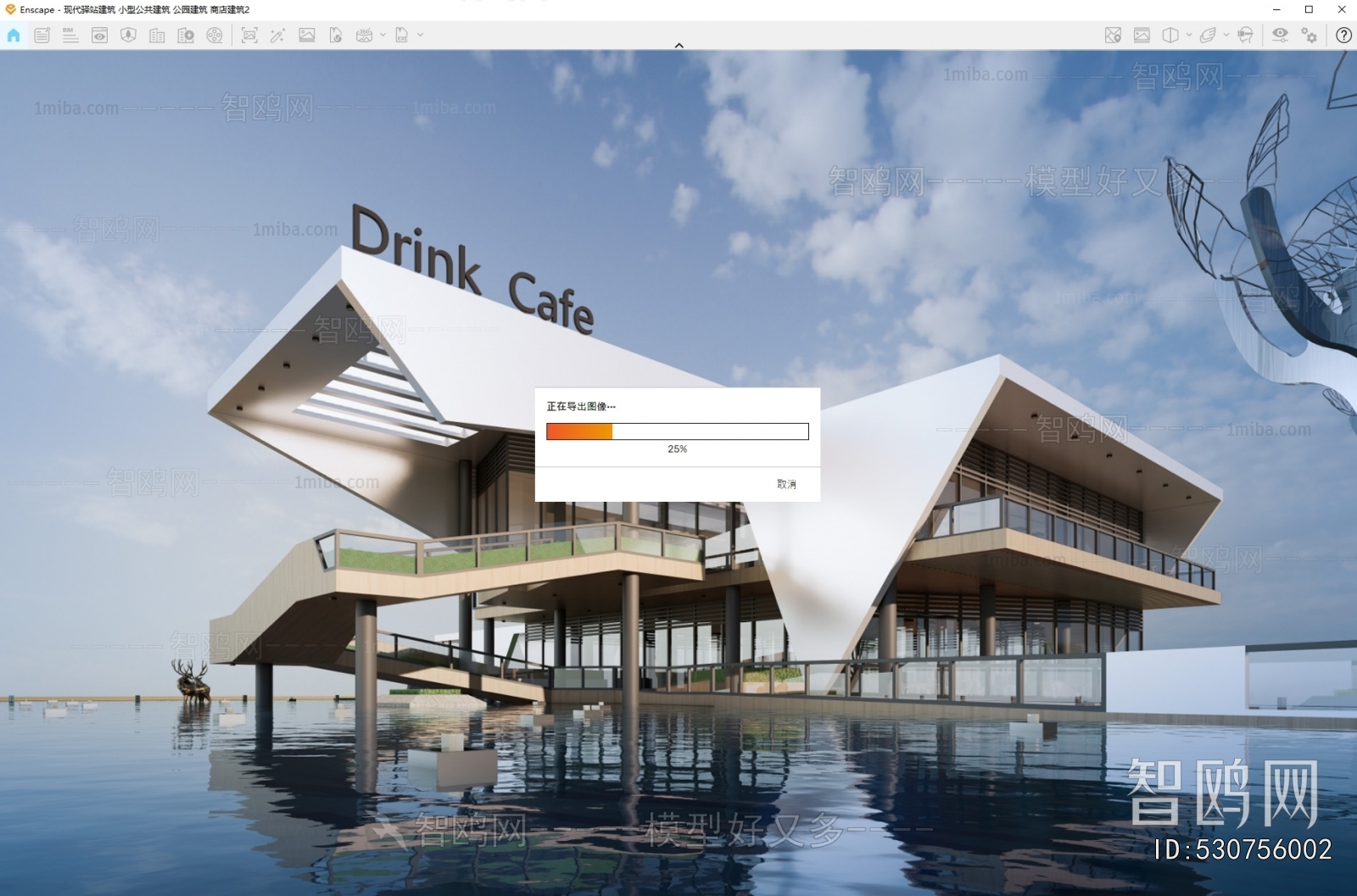Toggle the material preview texture icon
The height and width of the screenshot is (896, 1357).
point(1140,36)
